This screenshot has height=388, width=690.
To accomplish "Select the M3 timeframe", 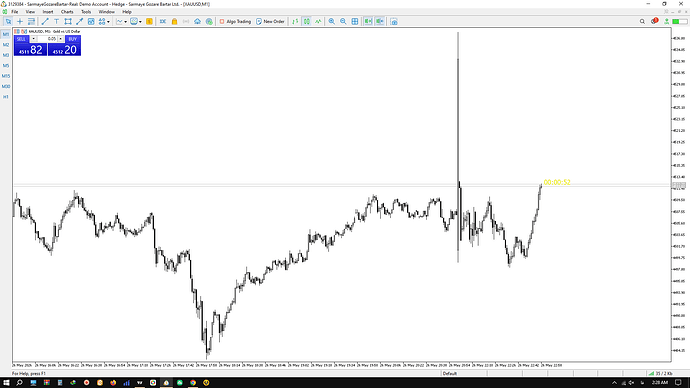I will [6, 55].
